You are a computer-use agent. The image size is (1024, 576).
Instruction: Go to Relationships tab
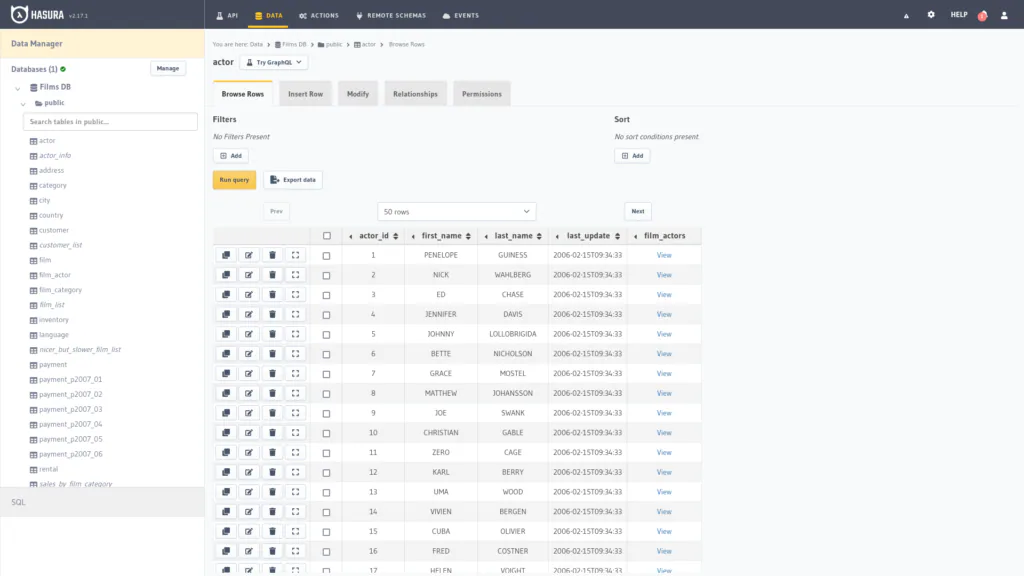point(415,94)
